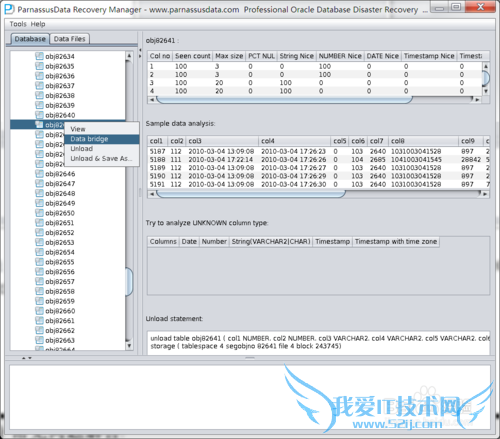
Task: Click the tree scrollbar down arrow
Action: (129, 346)
